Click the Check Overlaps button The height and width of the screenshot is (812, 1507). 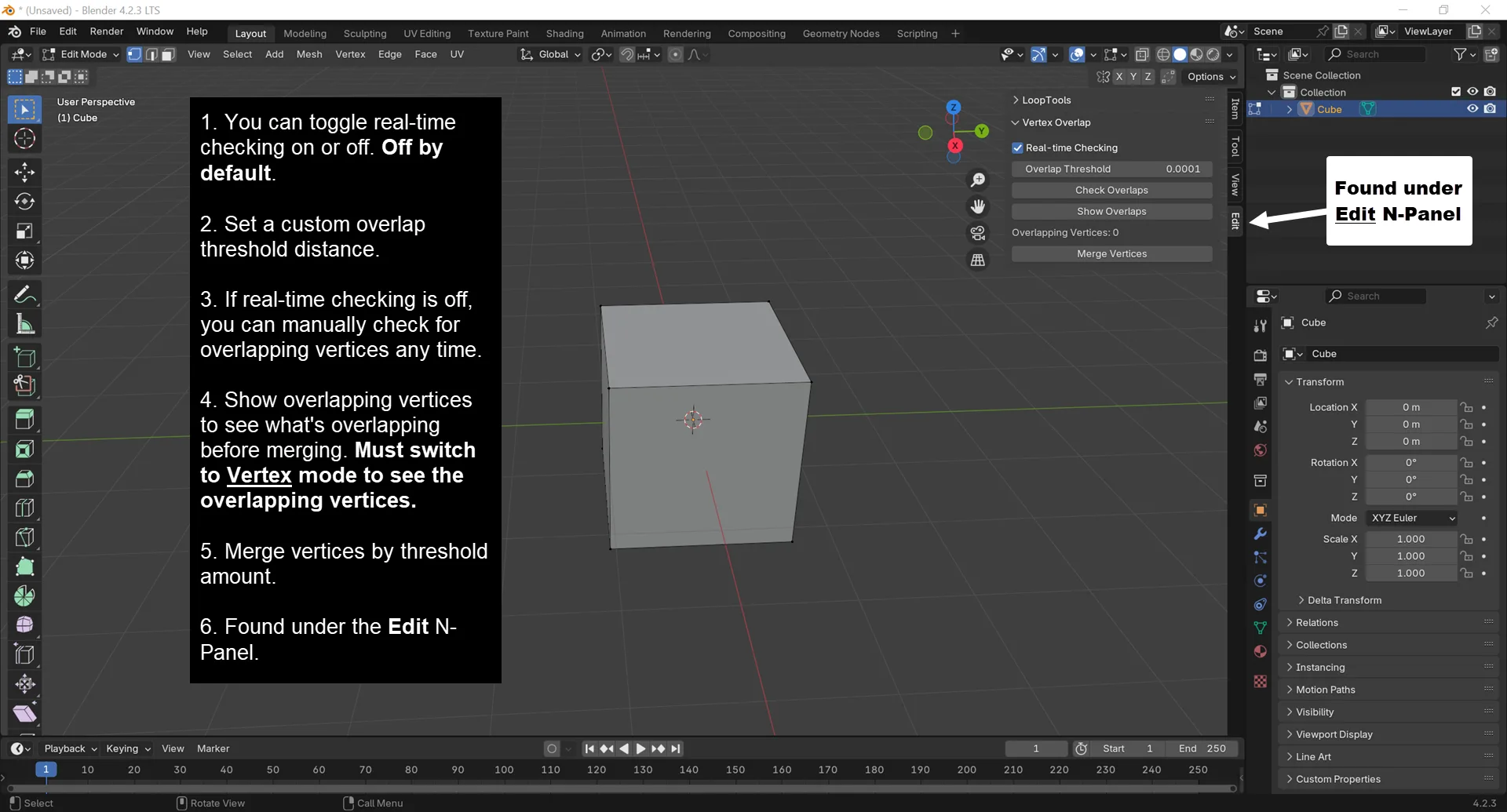click(1111, 190)
